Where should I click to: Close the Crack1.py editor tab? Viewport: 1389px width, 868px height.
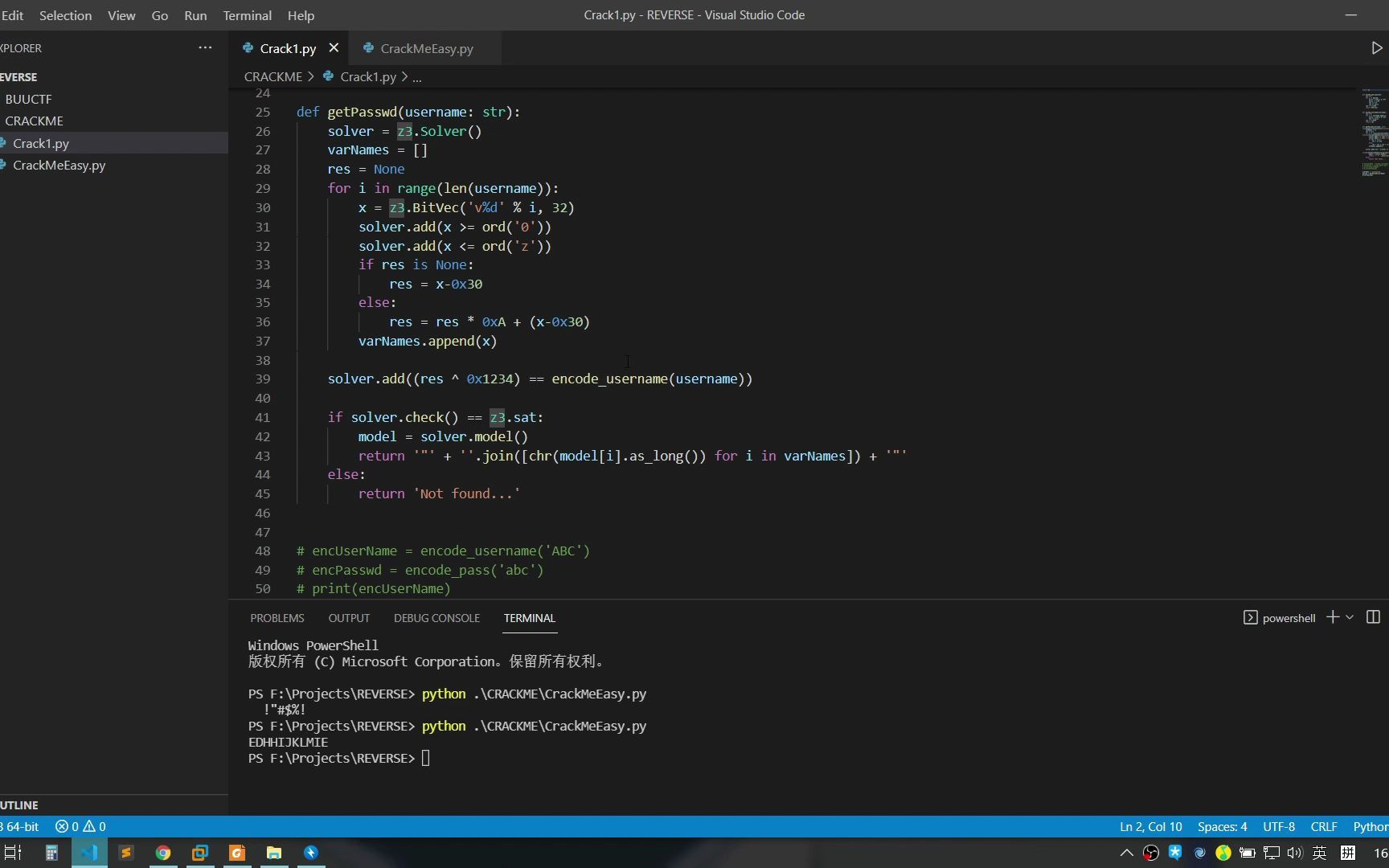tap(334, 48)
